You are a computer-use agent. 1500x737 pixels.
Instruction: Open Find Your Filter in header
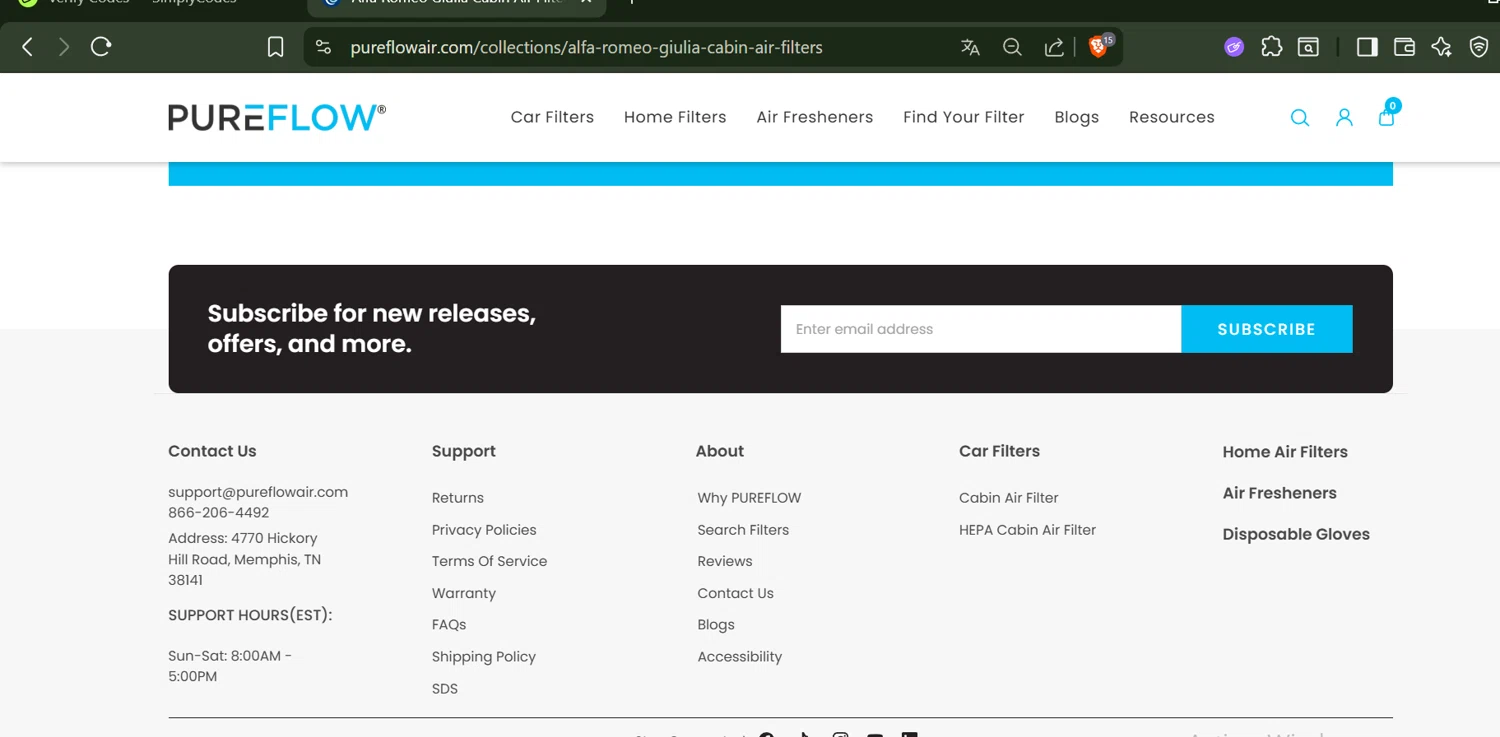point(964,117)
